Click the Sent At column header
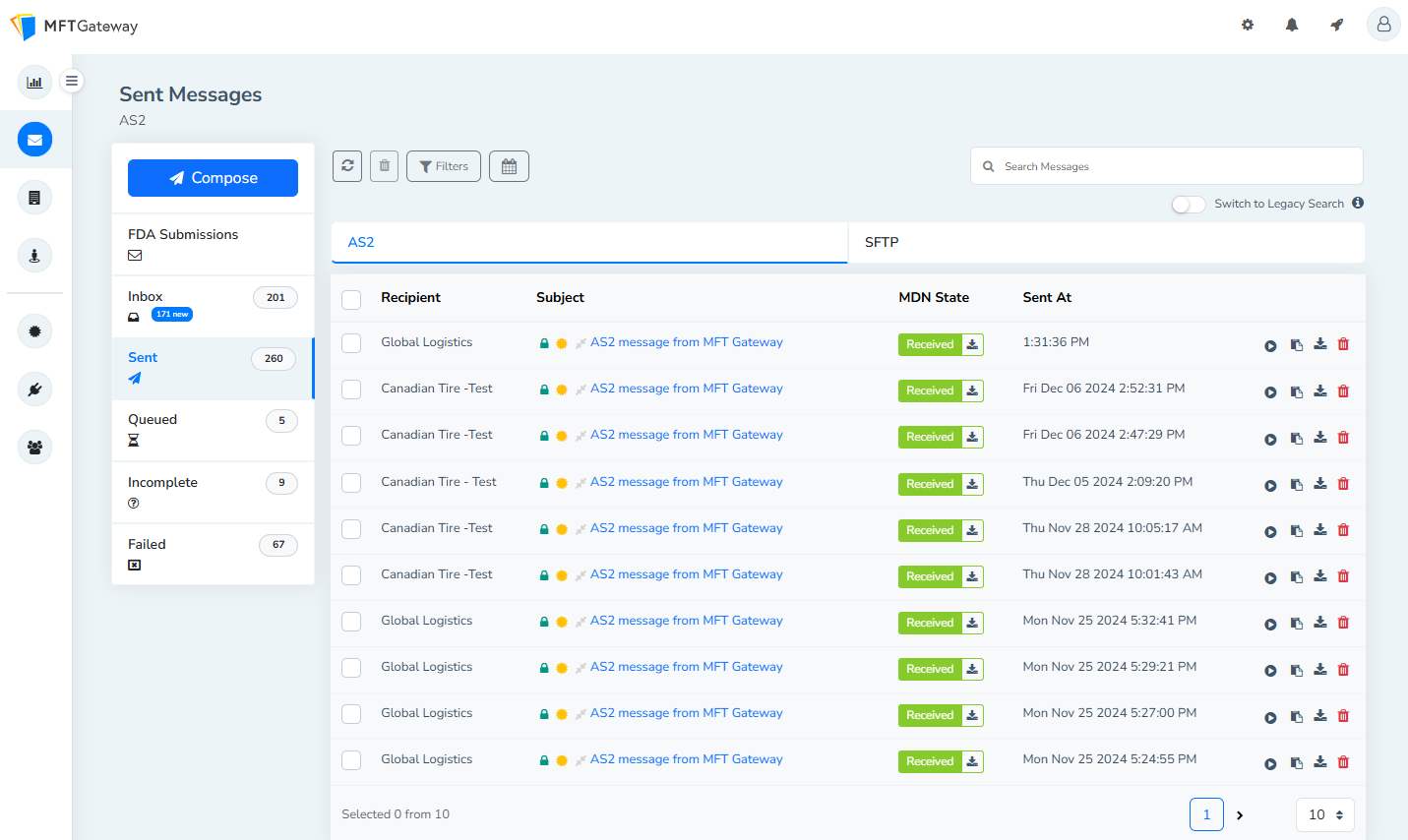 [x=1047, y=297]
